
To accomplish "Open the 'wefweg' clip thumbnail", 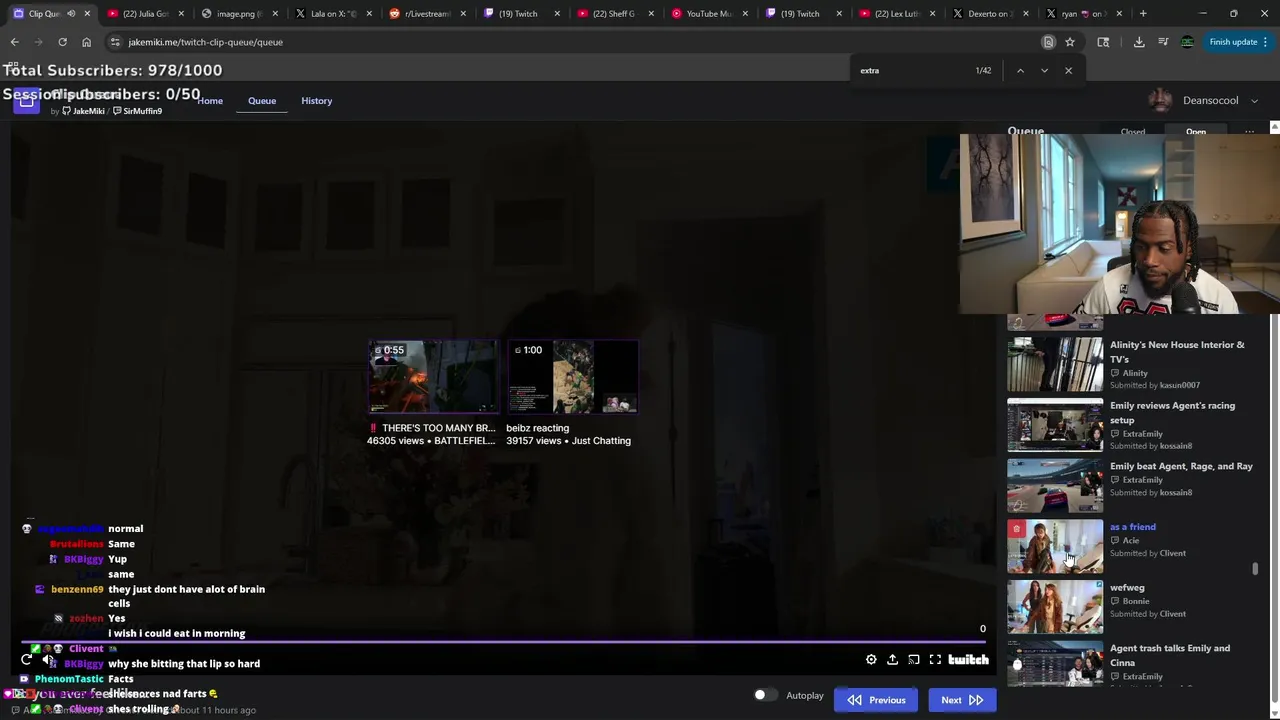I will click(x=1055, y=607).
